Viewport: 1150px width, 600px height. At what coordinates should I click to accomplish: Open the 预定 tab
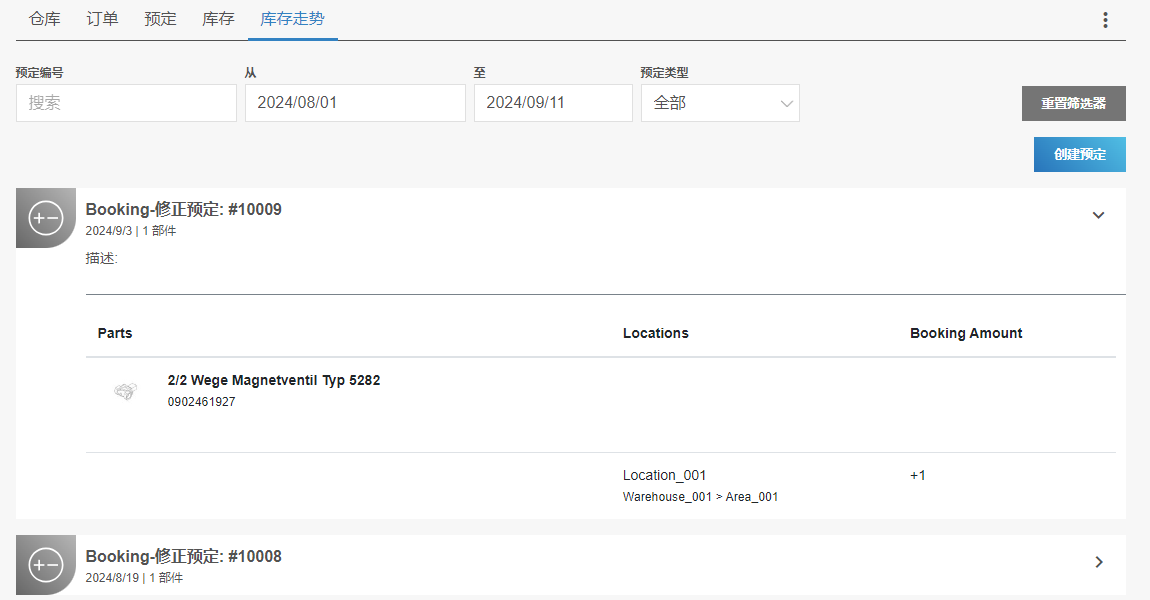[160, 19]
